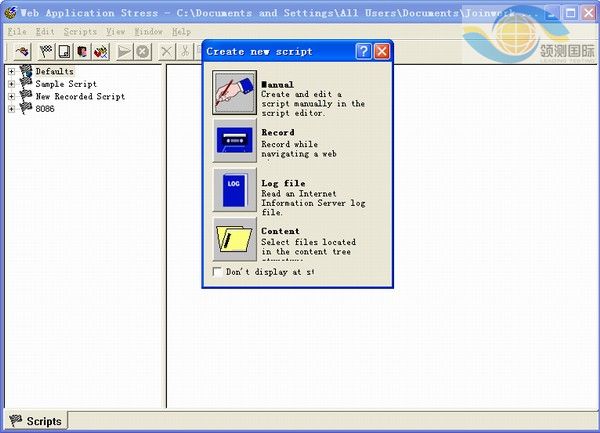600x433 pixels.
Task: Click the dialog's question mark help button
Action: [x=364, y=51]
